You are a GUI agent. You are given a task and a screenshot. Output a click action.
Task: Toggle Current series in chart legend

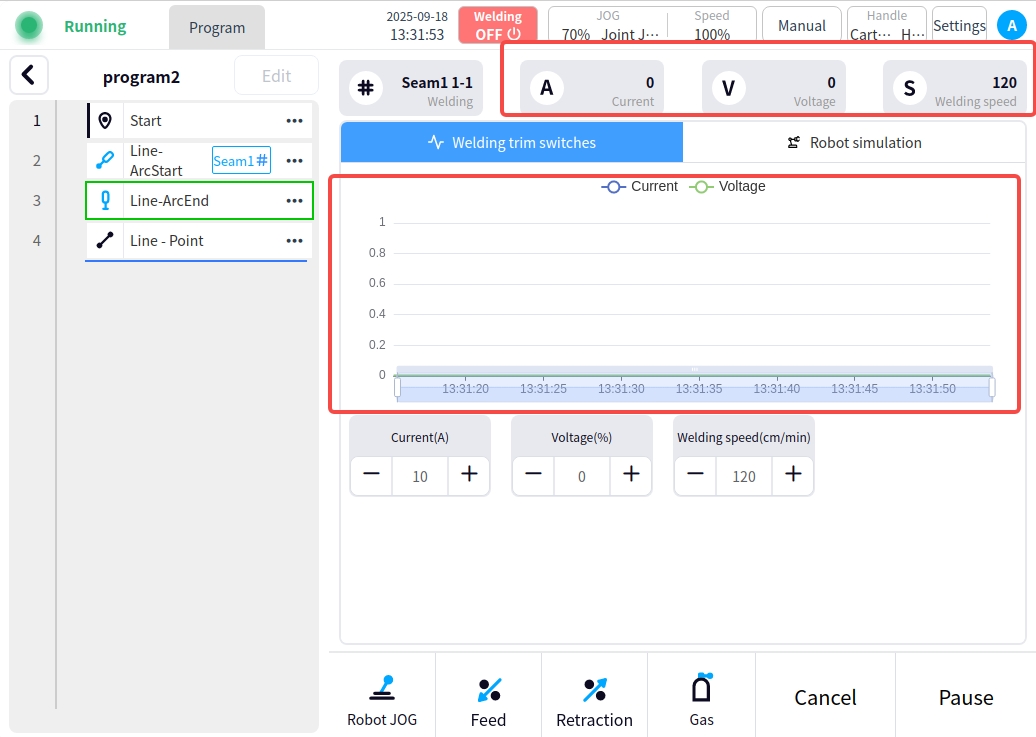pos(640,187)
